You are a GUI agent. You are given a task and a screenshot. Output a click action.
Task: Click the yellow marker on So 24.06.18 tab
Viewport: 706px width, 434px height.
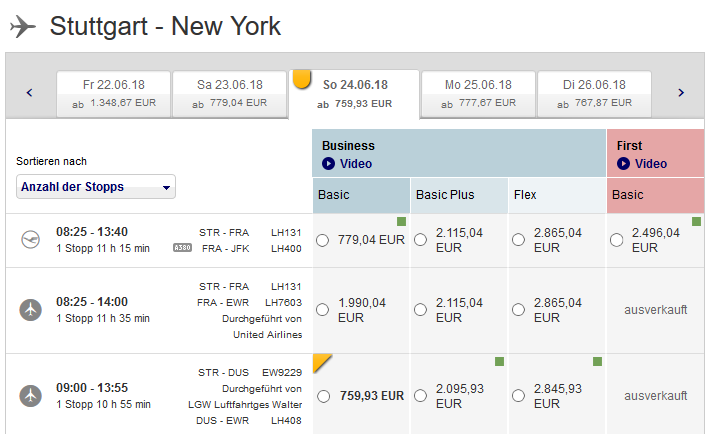(302, 79)
